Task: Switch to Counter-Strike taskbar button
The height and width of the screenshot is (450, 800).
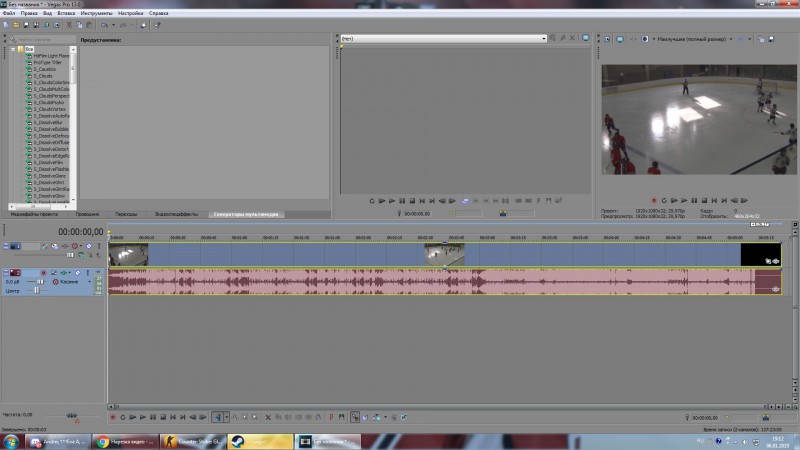Action: [x=193, y=442]
